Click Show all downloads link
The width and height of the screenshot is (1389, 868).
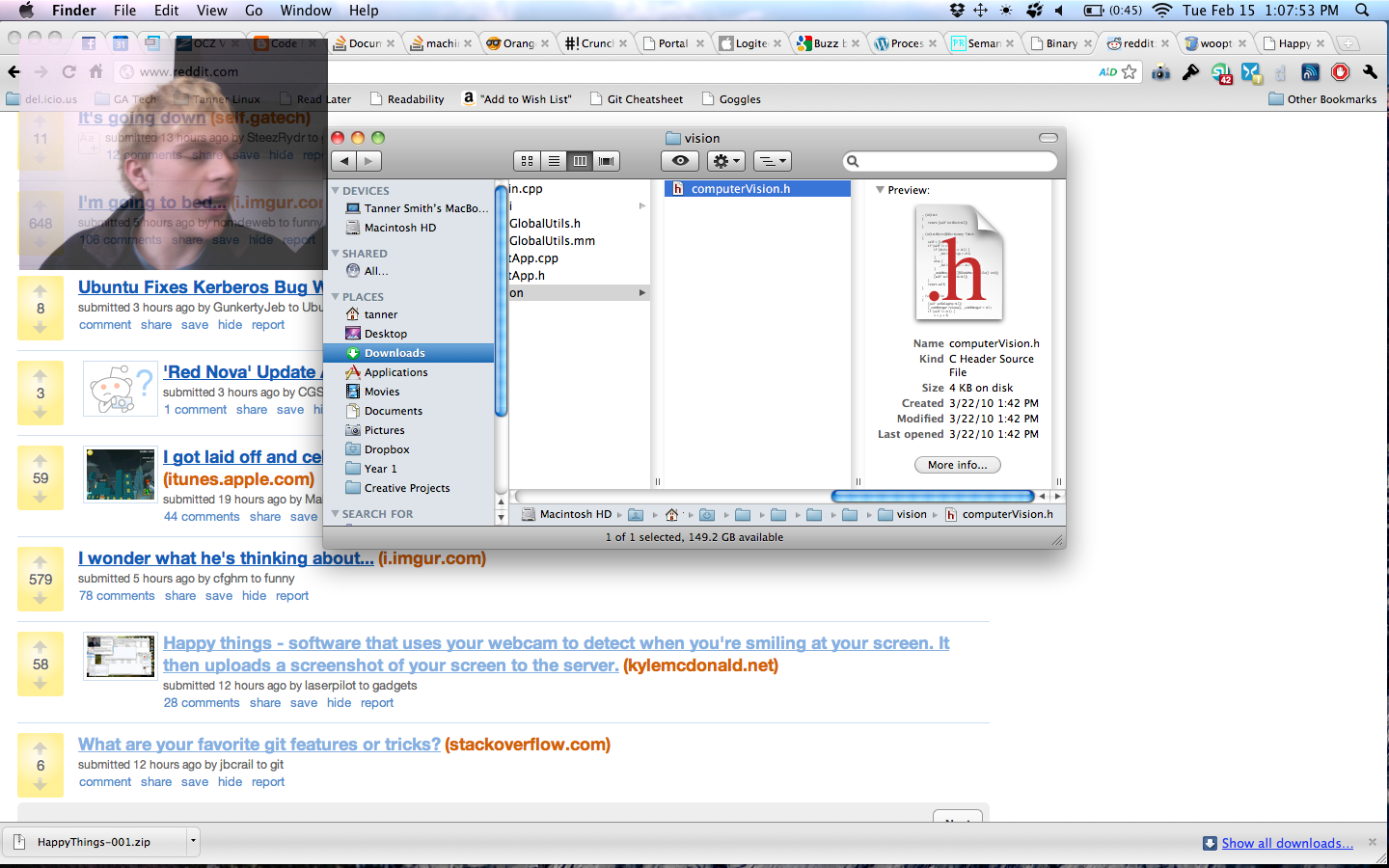click(x=1287, y=843)
